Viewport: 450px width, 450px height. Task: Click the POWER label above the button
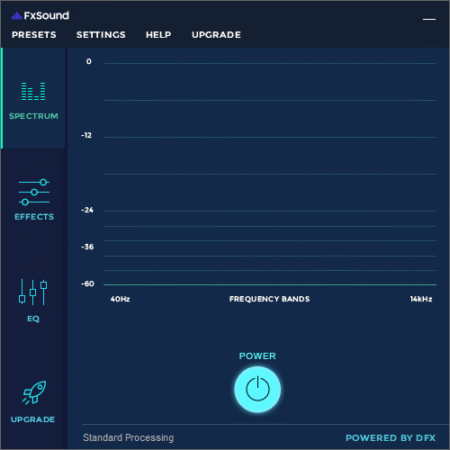click(x=257, y=356)
